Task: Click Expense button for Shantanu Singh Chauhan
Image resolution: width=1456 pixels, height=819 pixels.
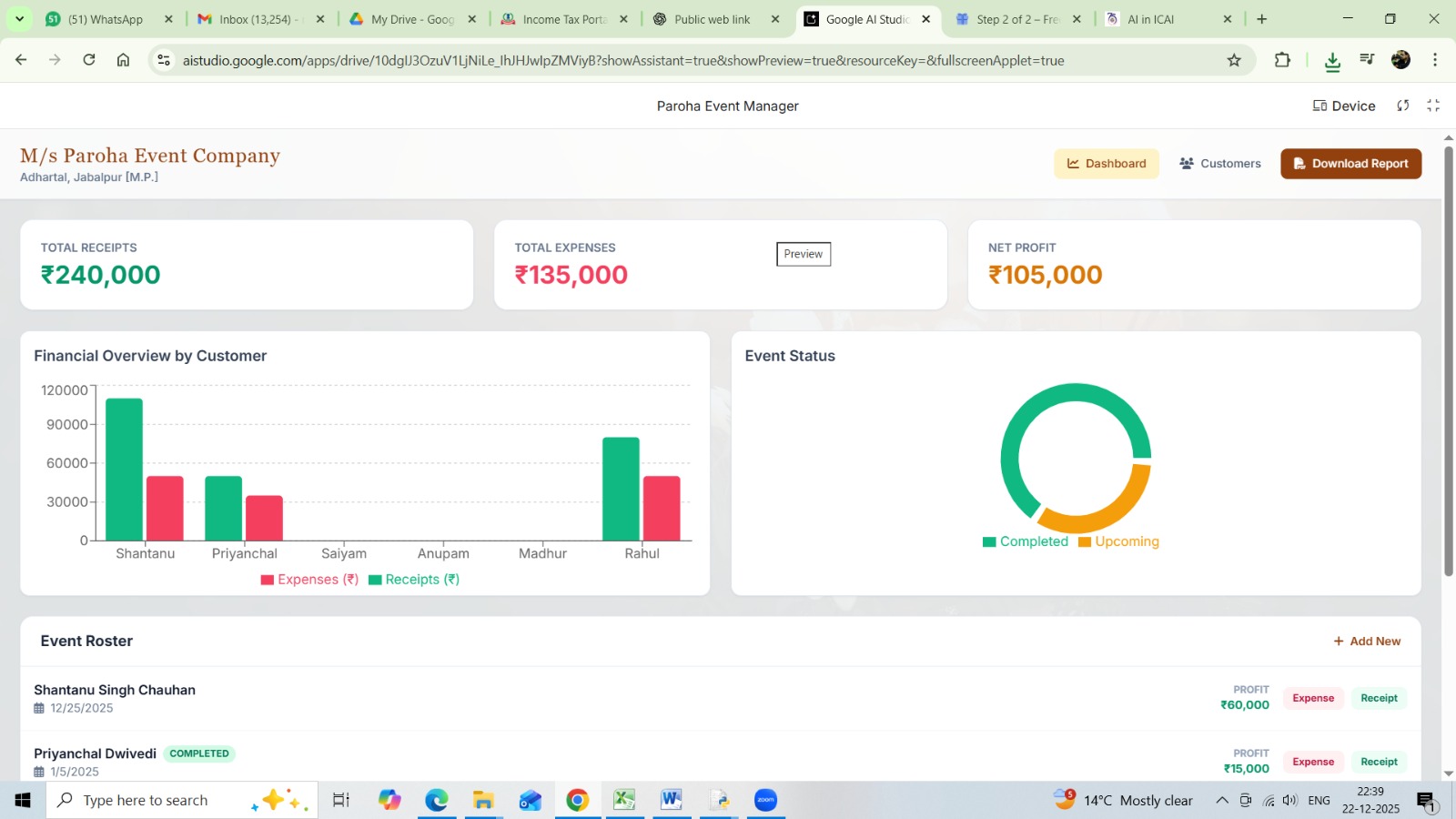Action: click(1312, 698)
